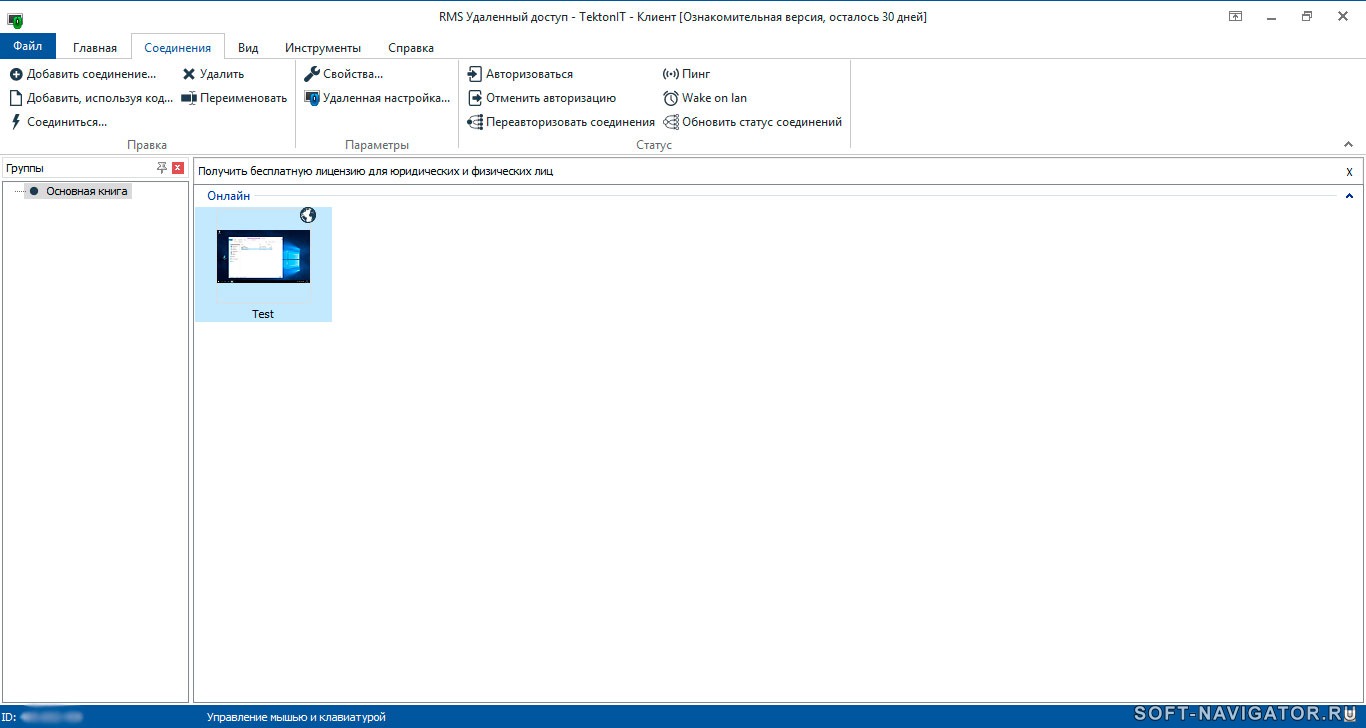The image size is (1366, 728).
Task: Select the Test computer thumbnail
Action: 263,263
